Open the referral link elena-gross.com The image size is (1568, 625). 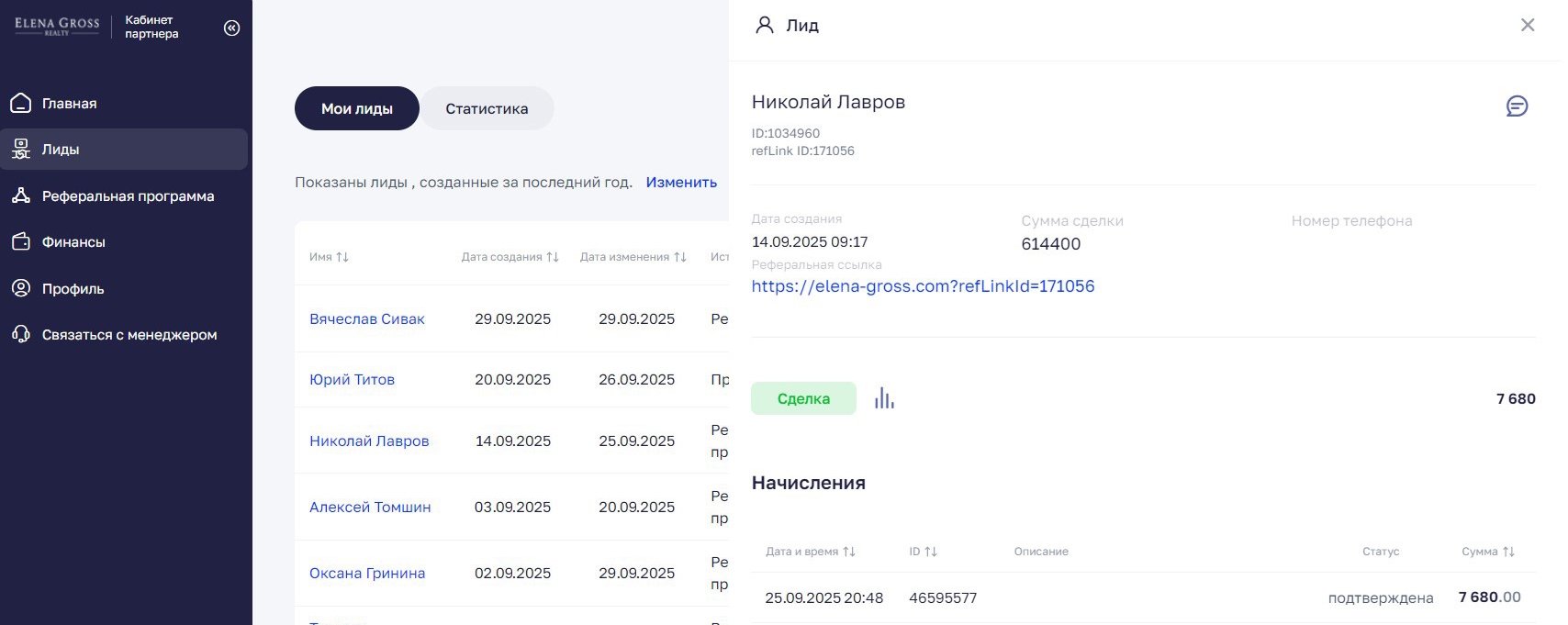click(923, 286)
